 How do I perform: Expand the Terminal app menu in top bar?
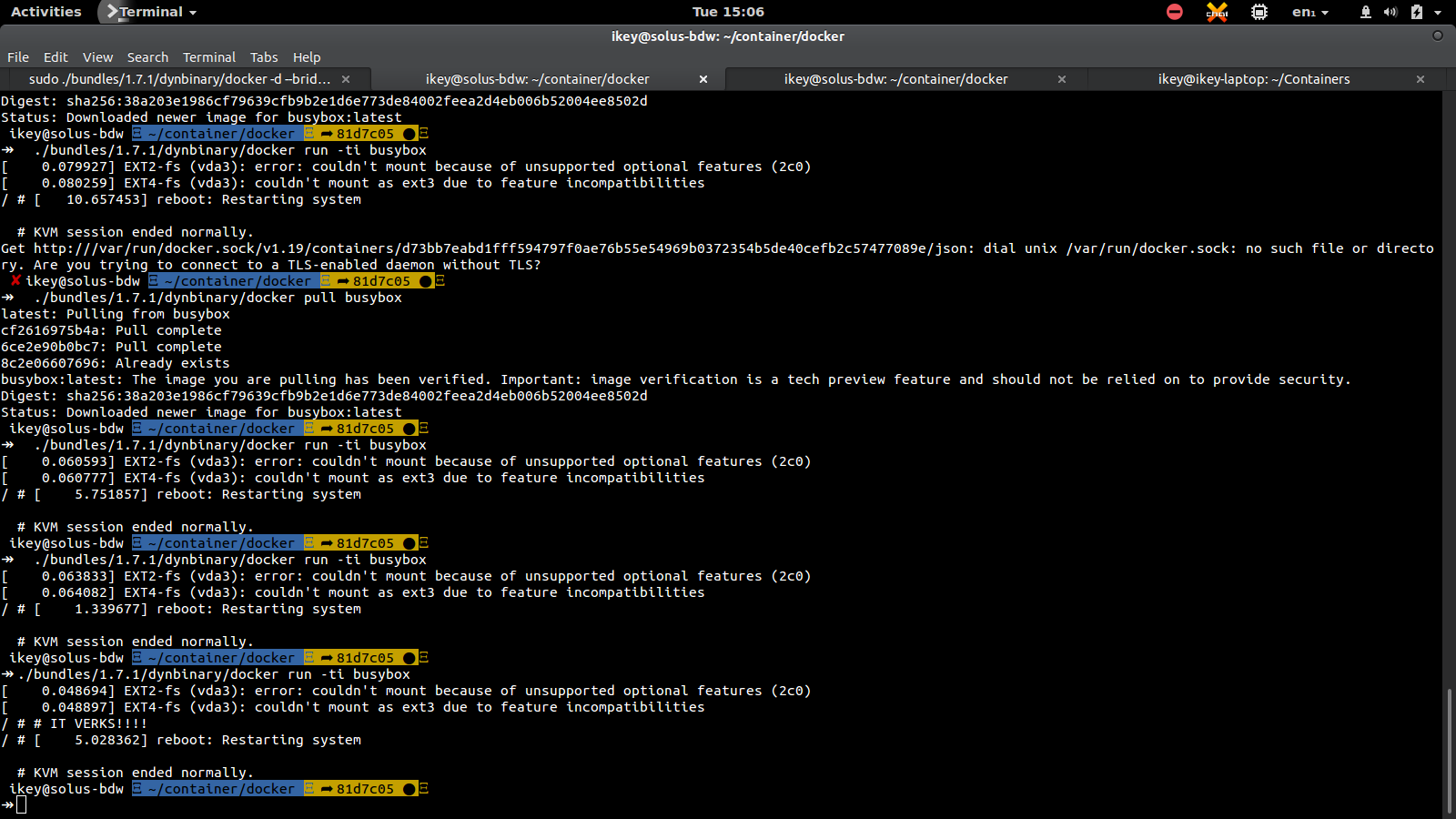150,12
